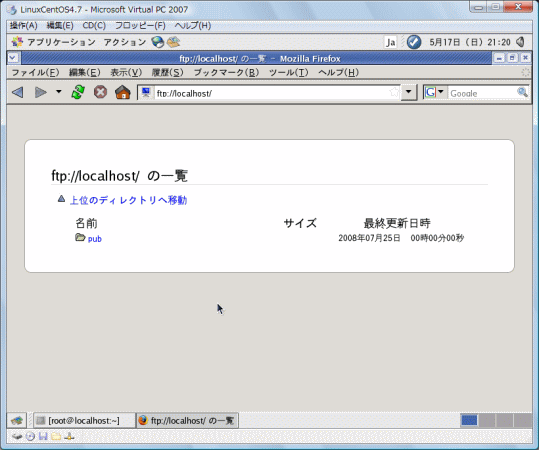Click the volume speaker icon in panel

(x=520, y=42)
